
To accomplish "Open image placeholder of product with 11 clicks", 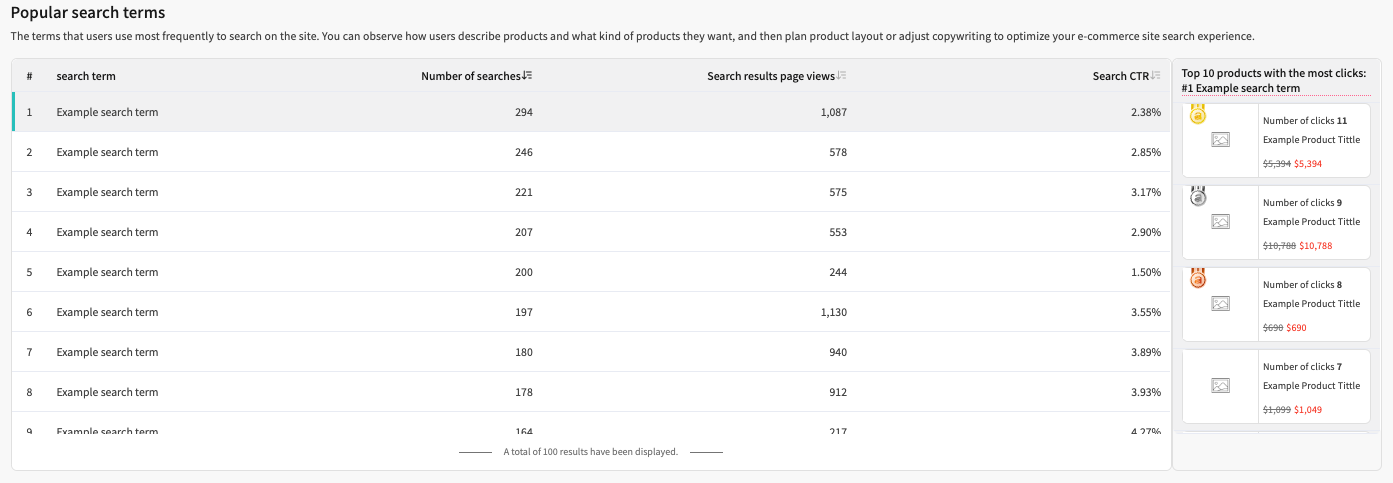I will 1220,140.
